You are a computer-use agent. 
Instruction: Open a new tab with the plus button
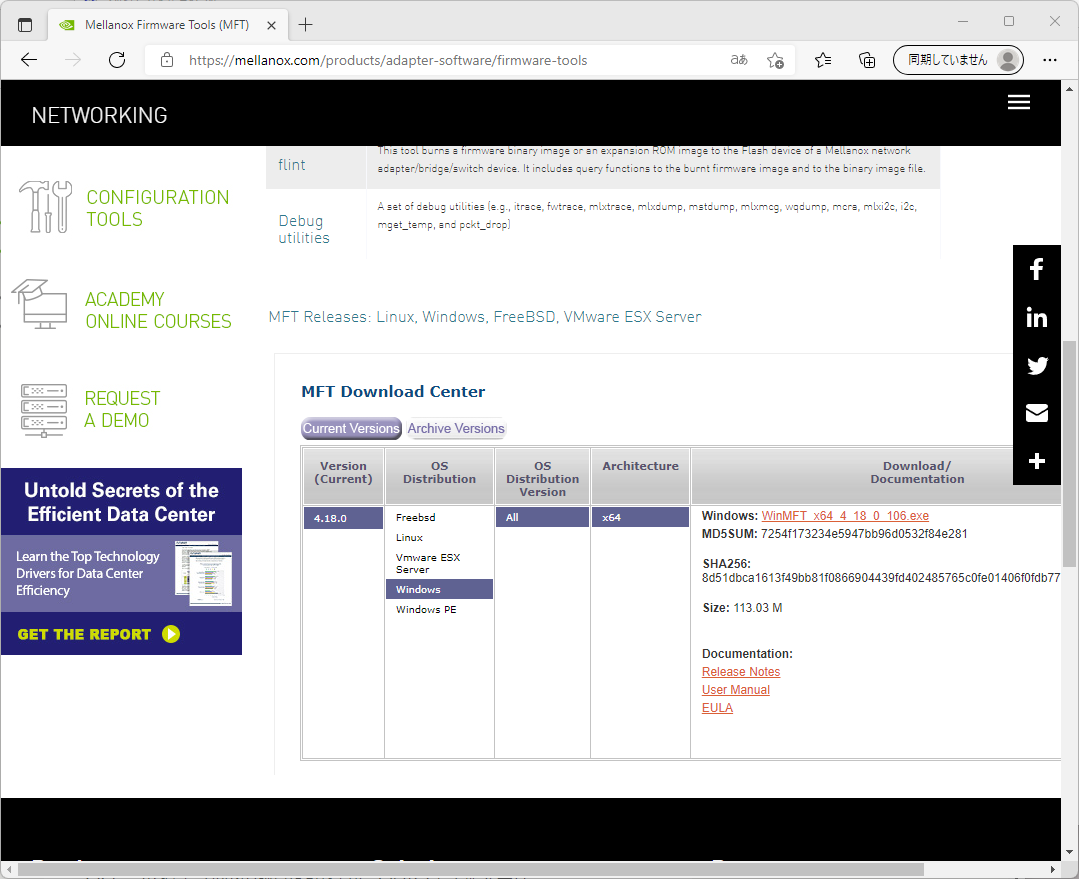(x=306, y=25)
